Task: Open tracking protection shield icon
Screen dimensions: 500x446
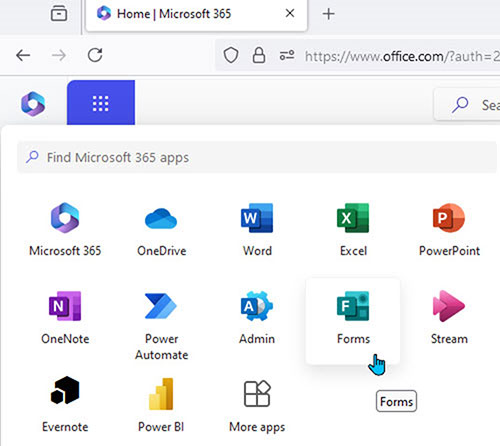Action: point(231,55)
